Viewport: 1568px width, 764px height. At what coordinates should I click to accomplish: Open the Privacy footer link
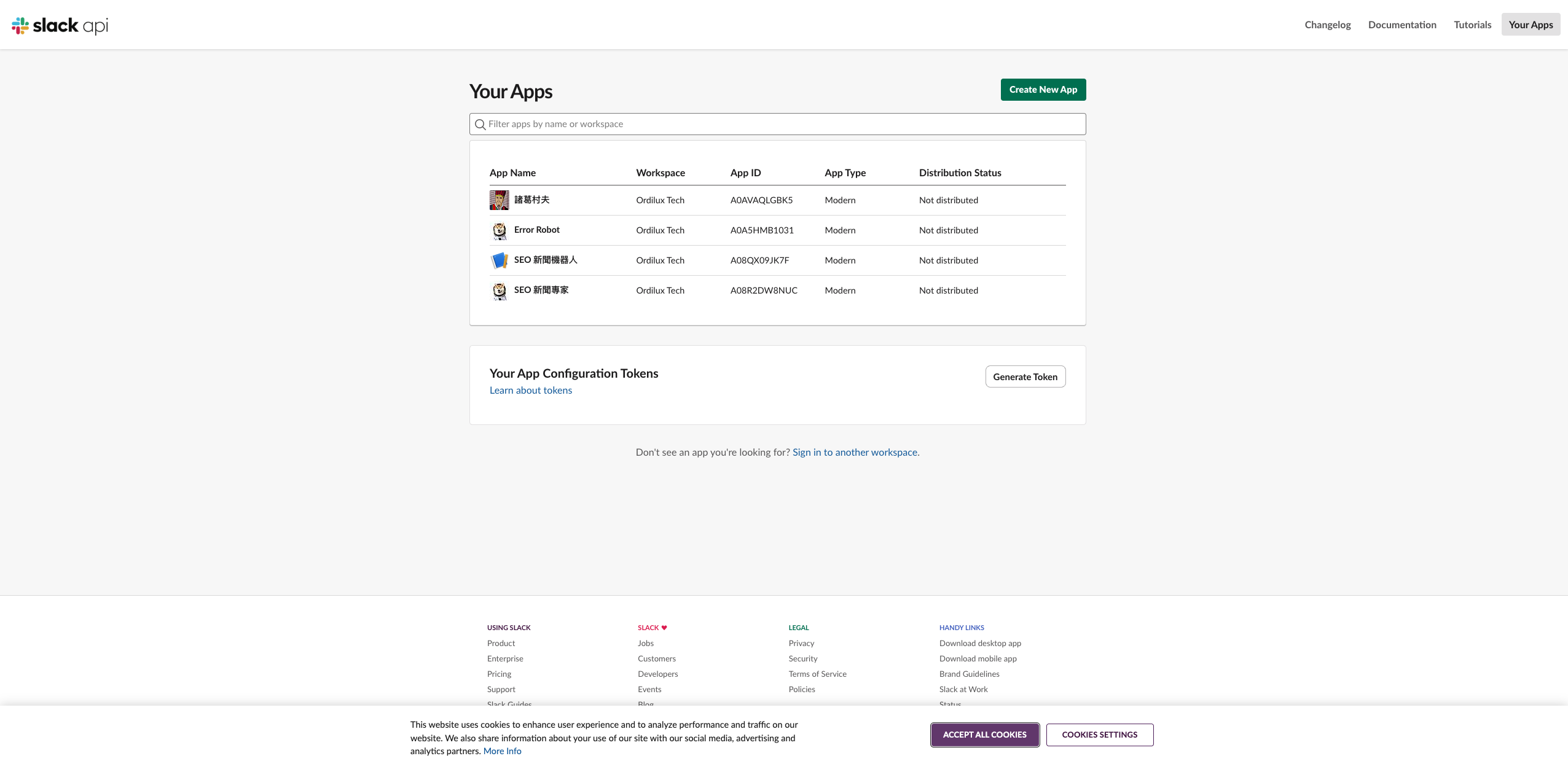801,644
